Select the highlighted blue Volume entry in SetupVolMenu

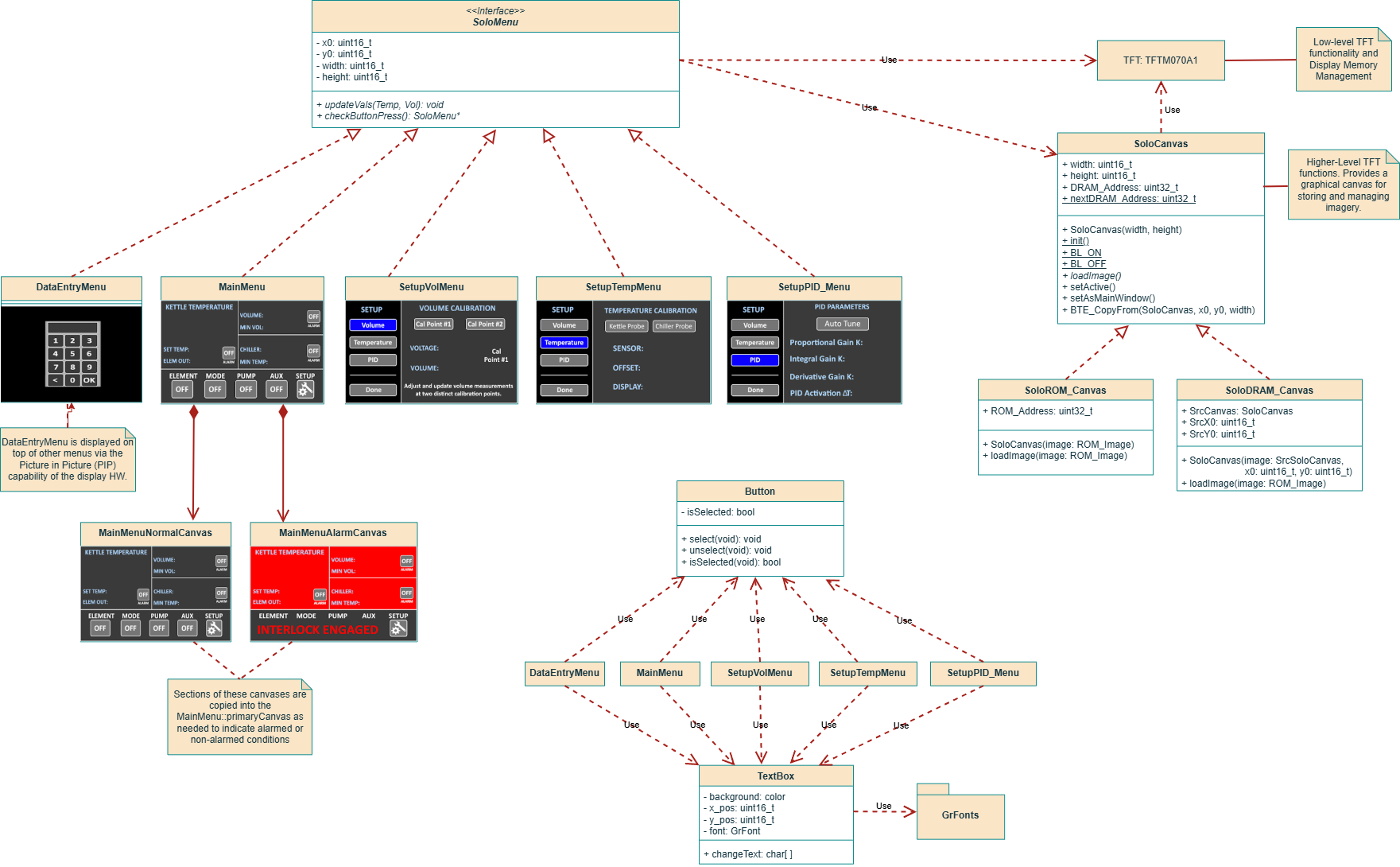373,325
